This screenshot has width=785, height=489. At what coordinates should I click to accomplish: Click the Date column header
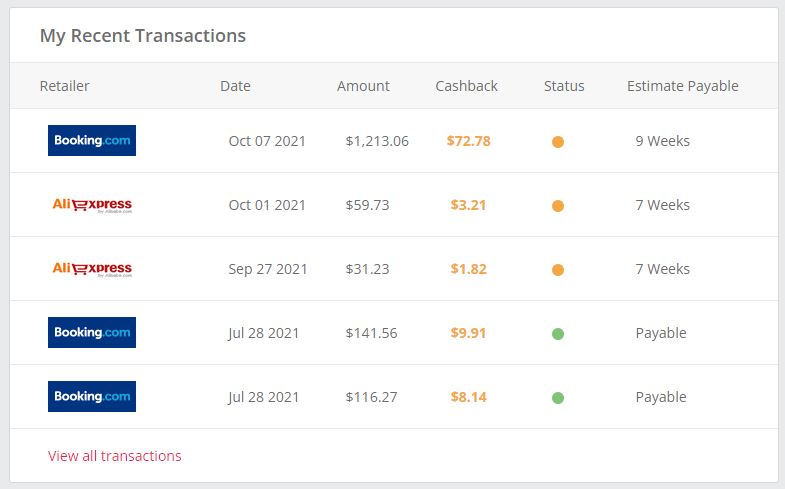pyautogui.click(x=235, y=86)
